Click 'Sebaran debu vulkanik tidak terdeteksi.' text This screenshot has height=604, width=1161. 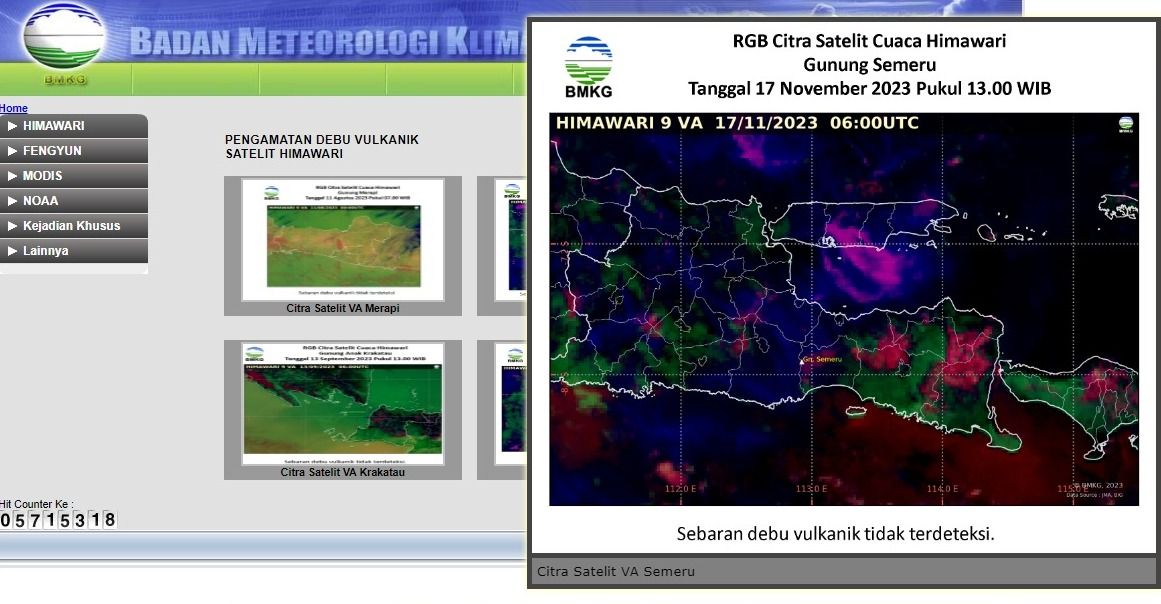click(x=835, y=534)
